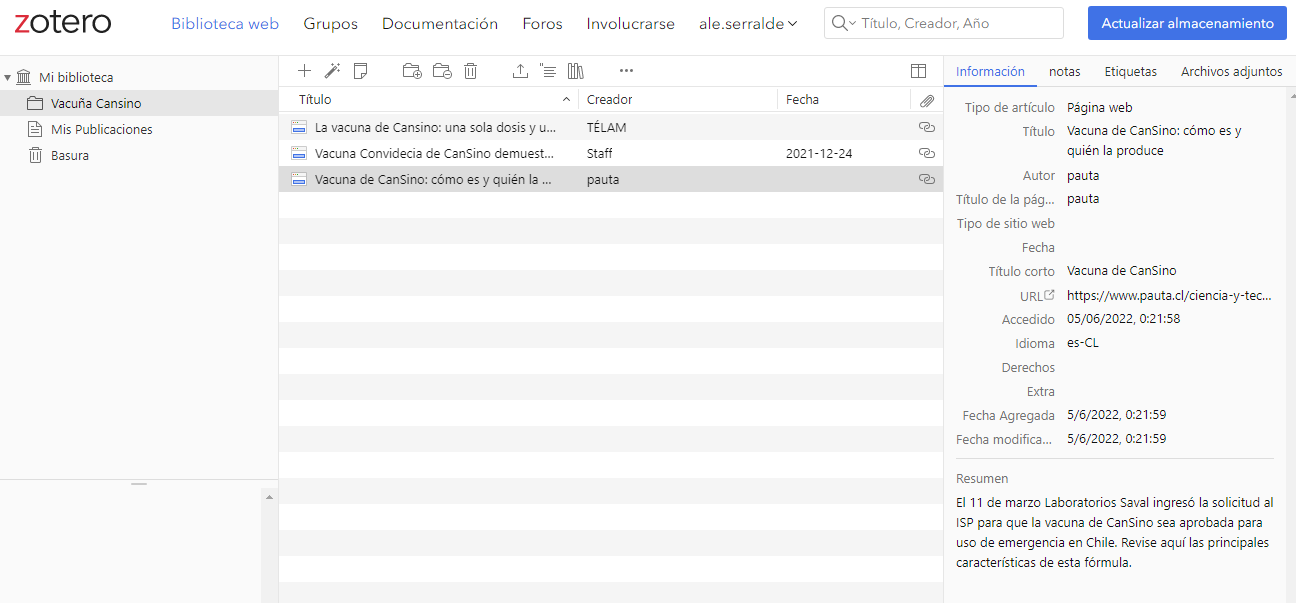Switch to the Información tab
1296x603 pixels.
click(x=990, y=71)
